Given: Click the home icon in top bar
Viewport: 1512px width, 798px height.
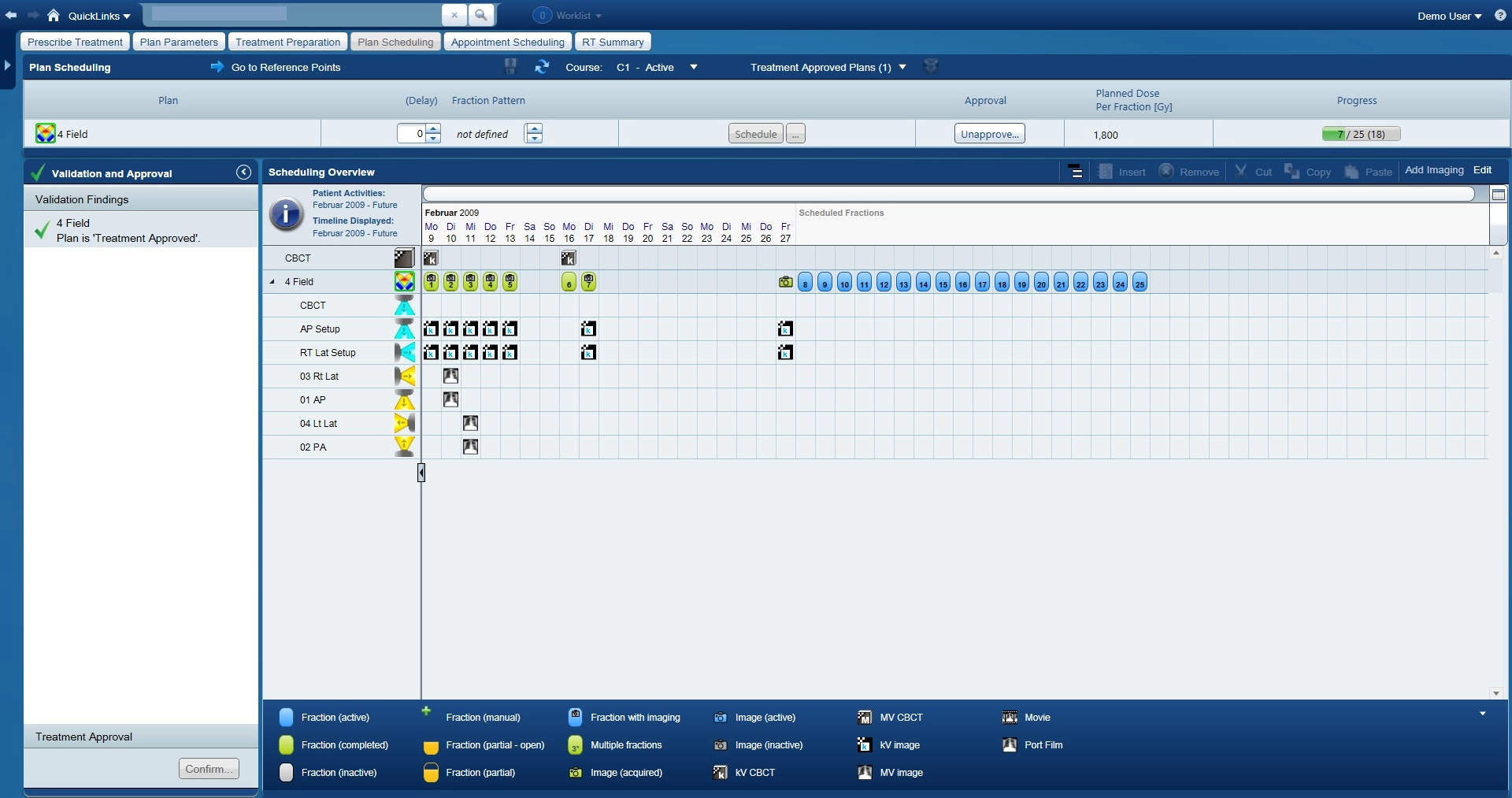Looking at the screenshot, I should (x=54, y=15).
